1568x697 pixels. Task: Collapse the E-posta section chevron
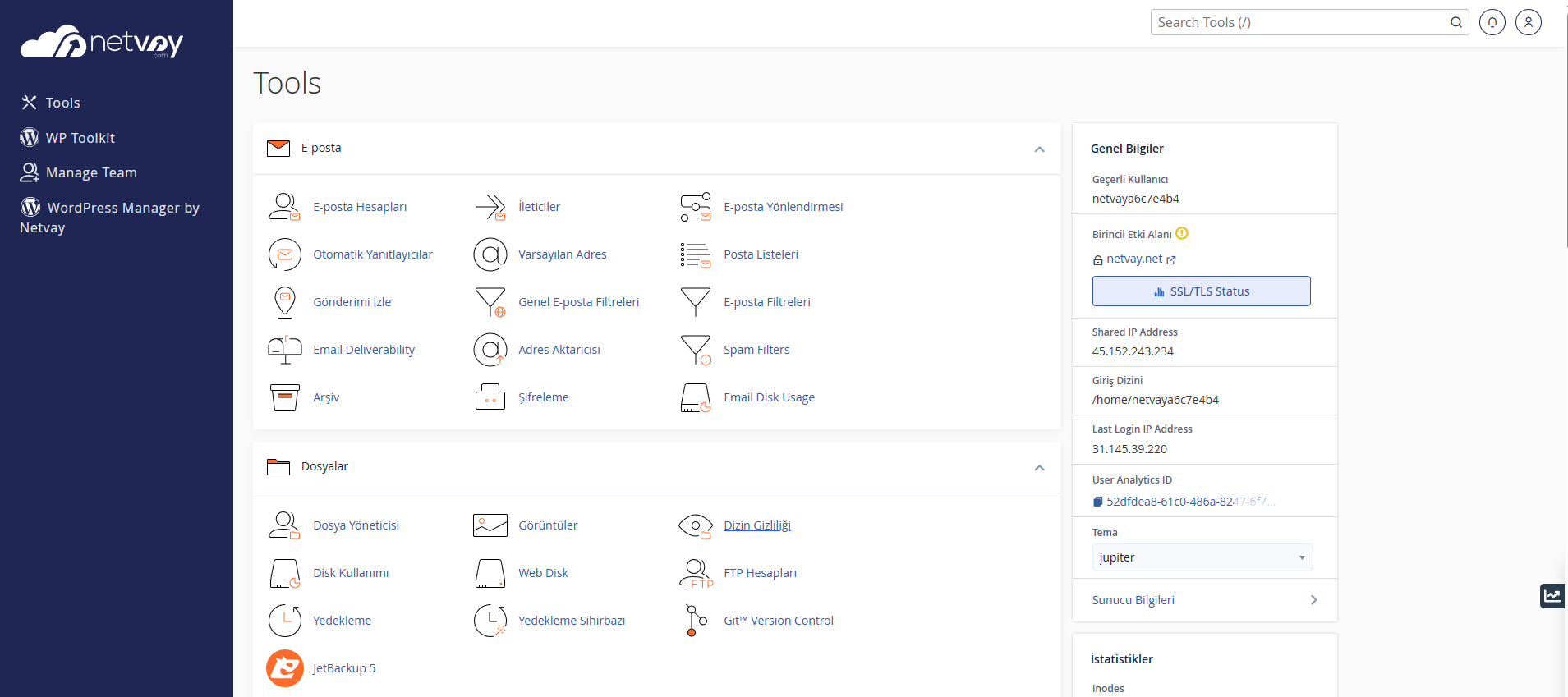[x=1039, y=149]
